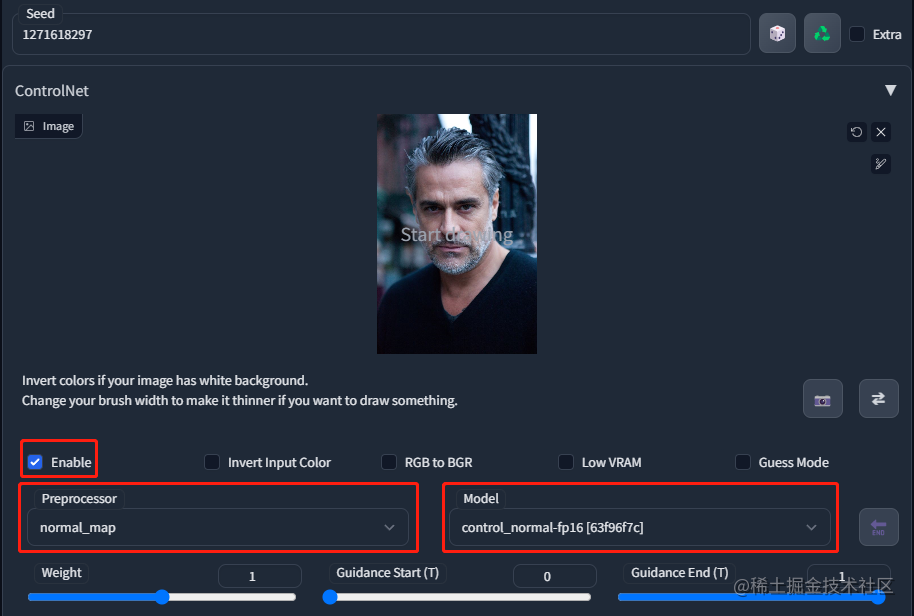Open webcam input via the camera icon
The image size is (914, 616).
click(x=822, y=398)
